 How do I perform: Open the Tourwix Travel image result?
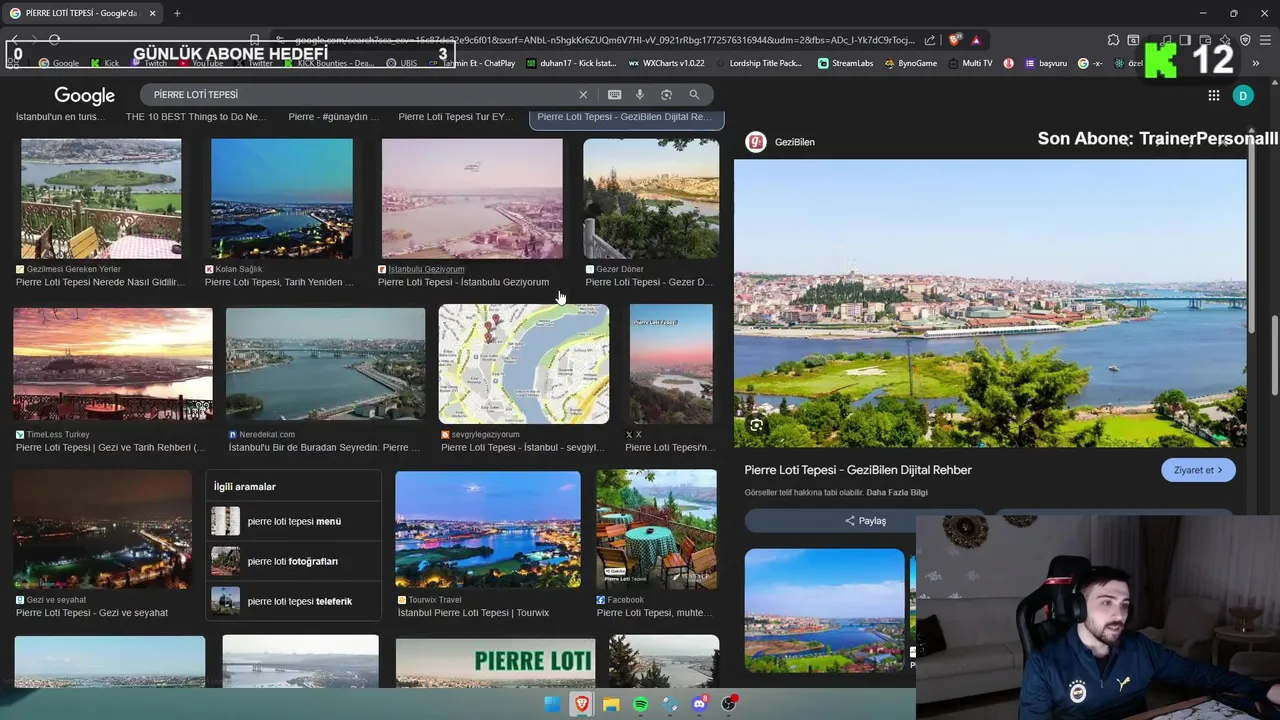coord(488,530)
